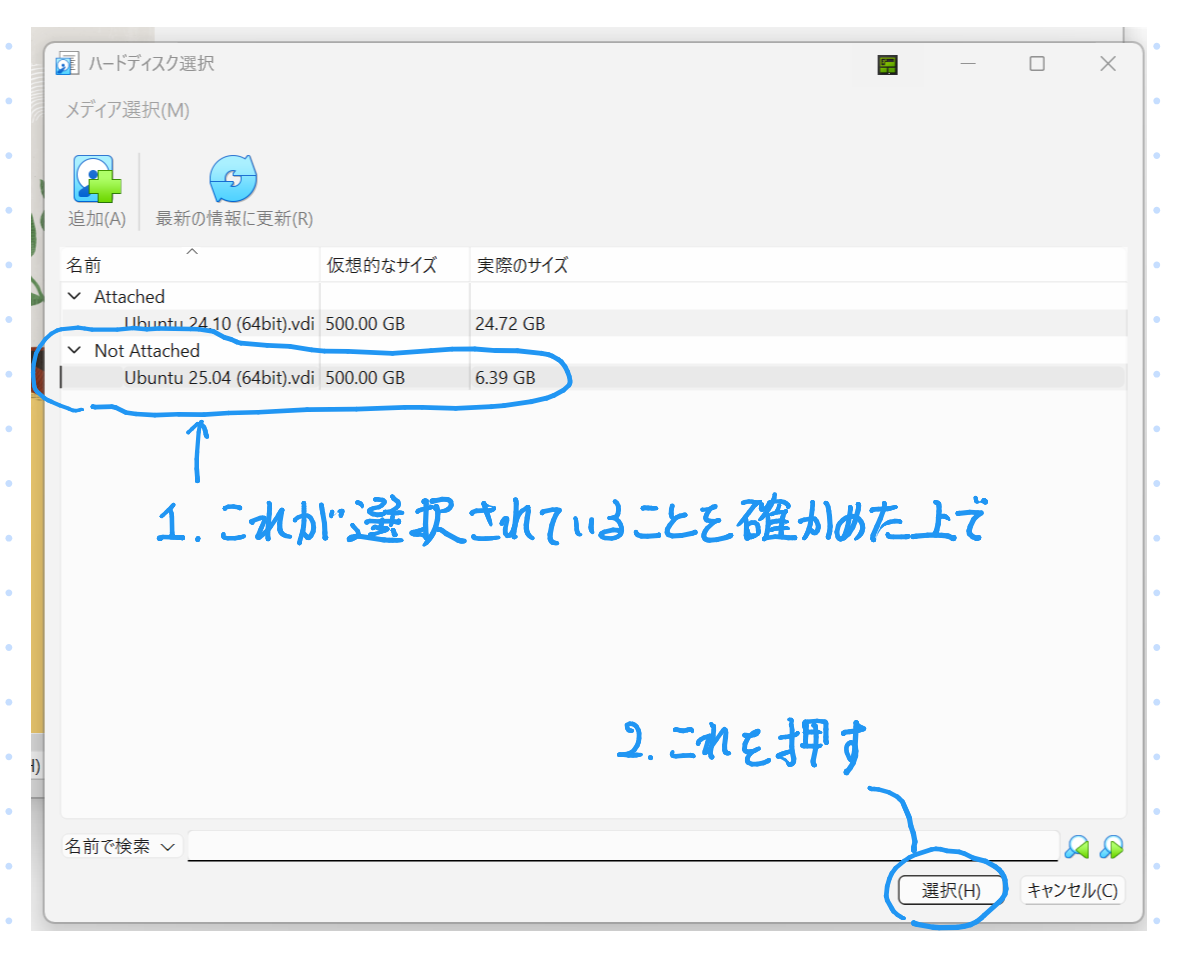
Task: Click the search next match icon
Action: (1111, 848)
